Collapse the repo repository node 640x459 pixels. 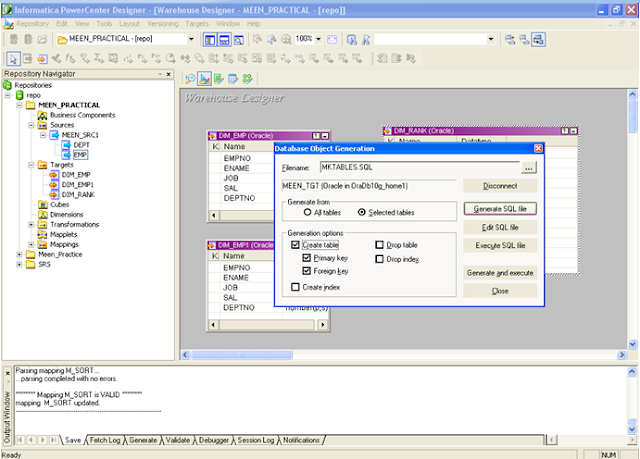(x=7, y=95)
